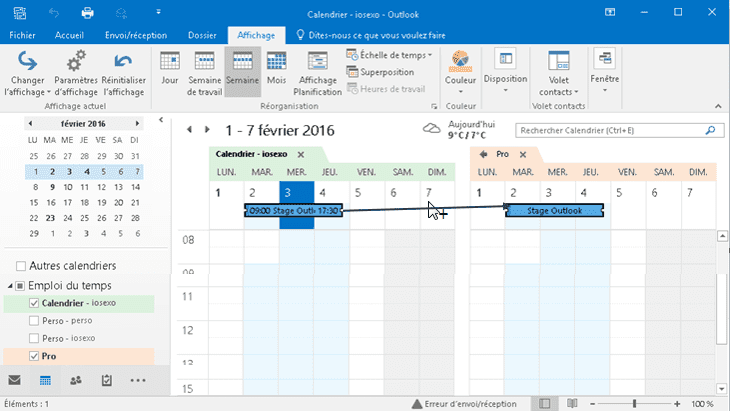
Task: Go to previous week arrow
Action: coord(189,129)
